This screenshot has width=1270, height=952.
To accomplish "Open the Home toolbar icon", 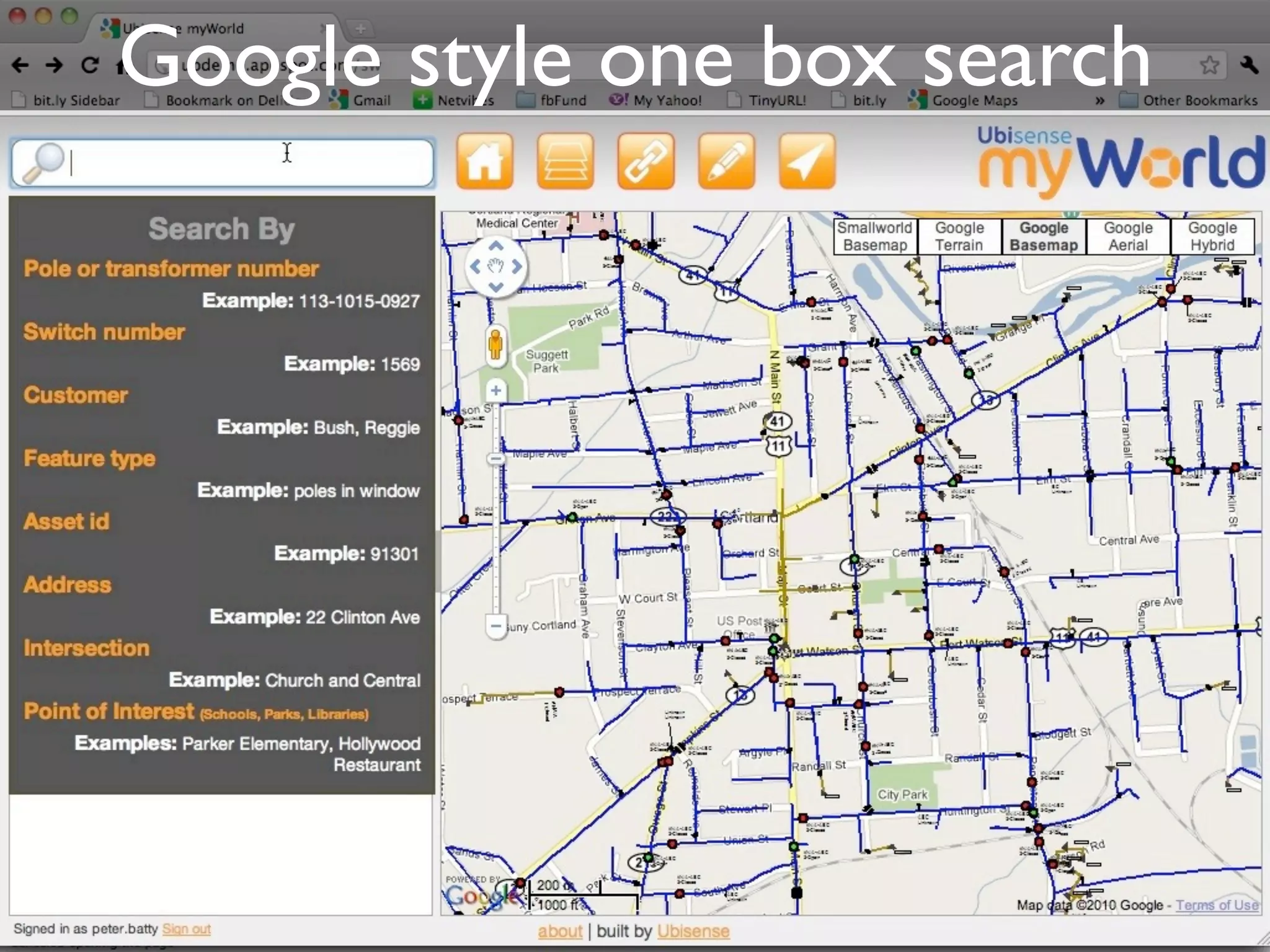I will point(484,161).
